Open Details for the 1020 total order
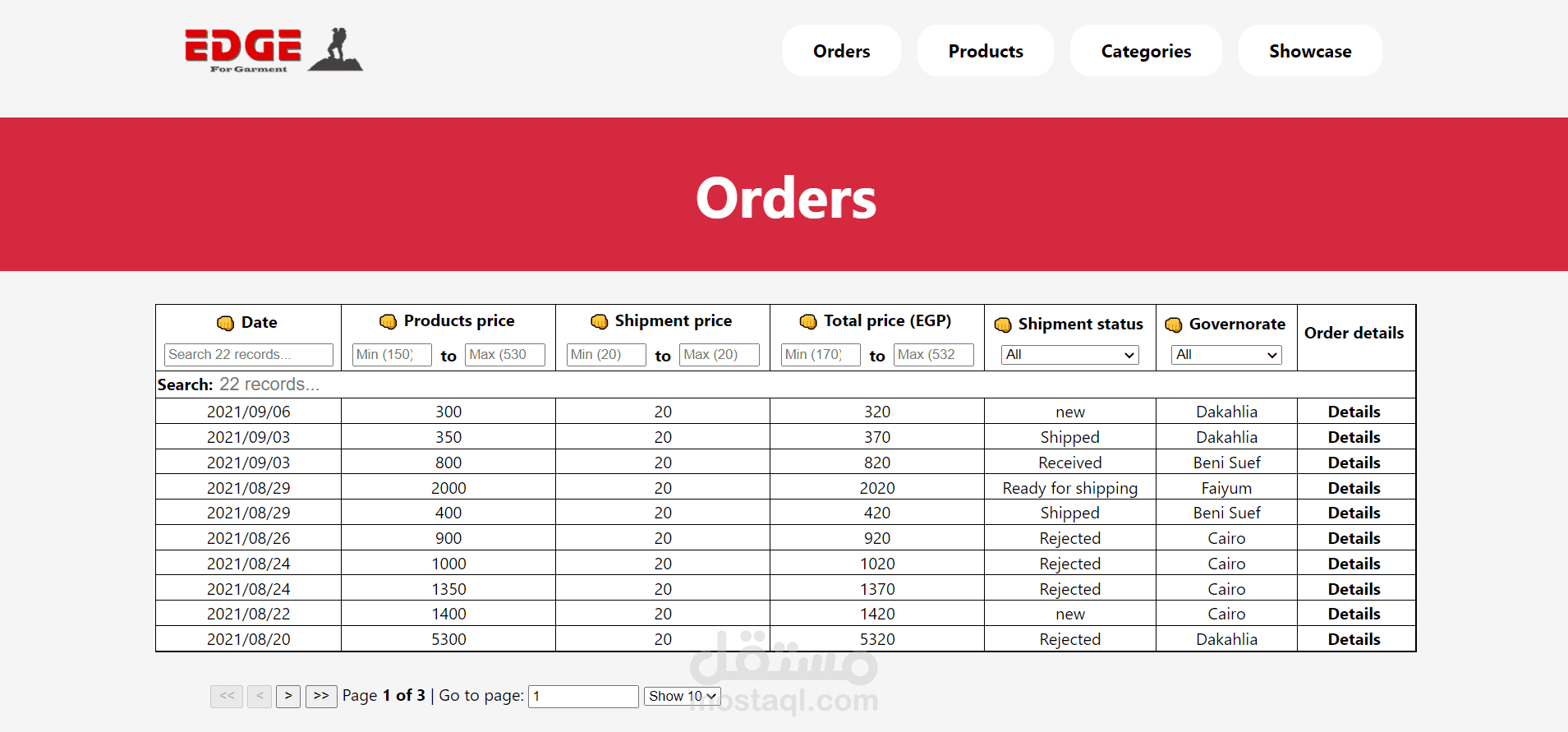Screen dimensions: 1568x732 [1354, 564]
